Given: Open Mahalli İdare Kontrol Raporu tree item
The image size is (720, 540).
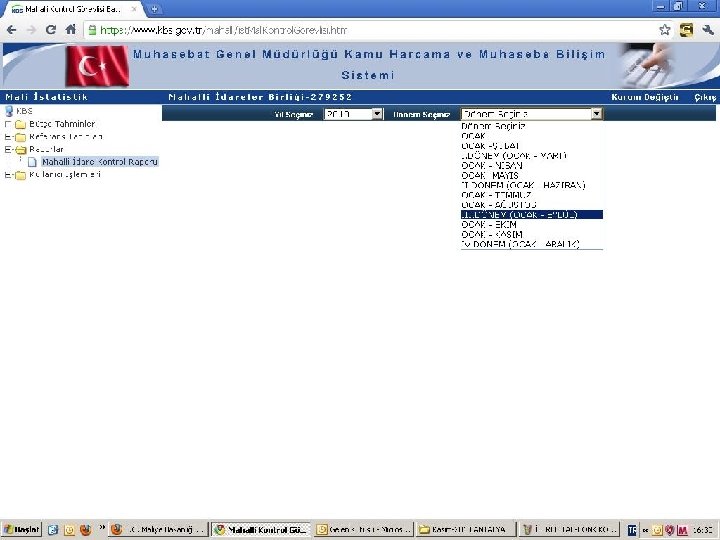Looking at the screenshot, I should (100, 162).
